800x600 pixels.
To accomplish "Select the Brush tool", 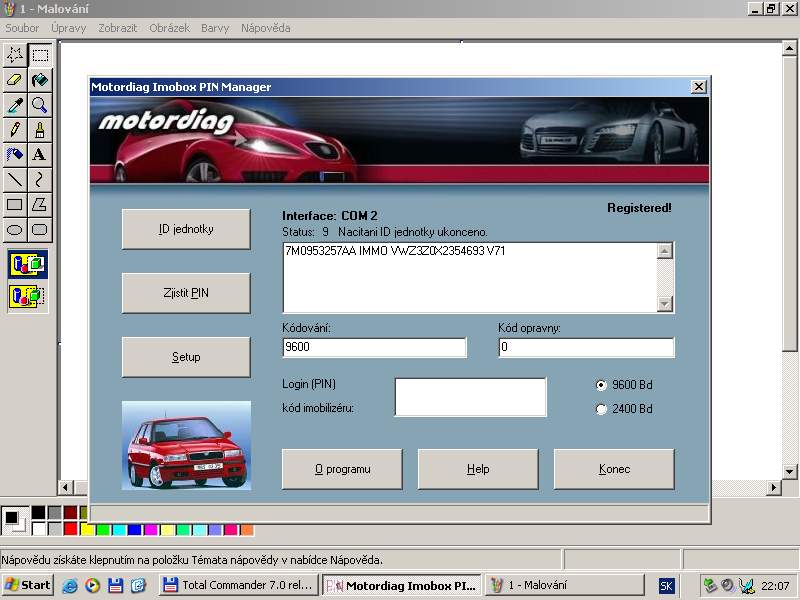I will 40,130.
